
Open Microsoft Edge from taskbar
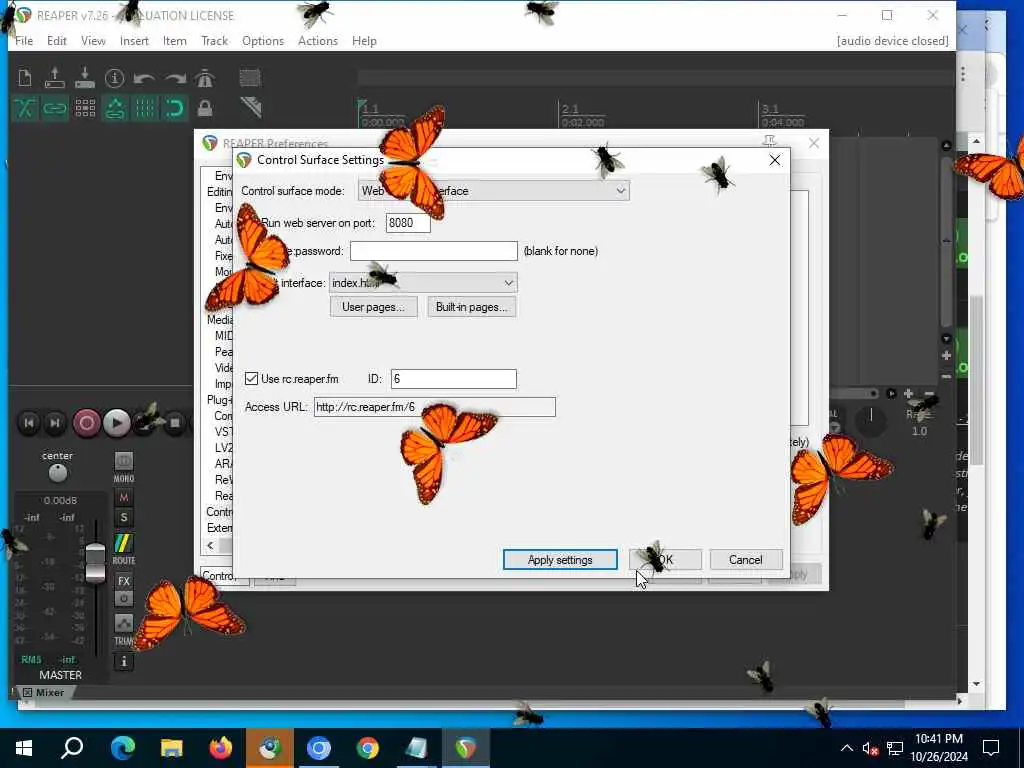[x=123, y=748]
